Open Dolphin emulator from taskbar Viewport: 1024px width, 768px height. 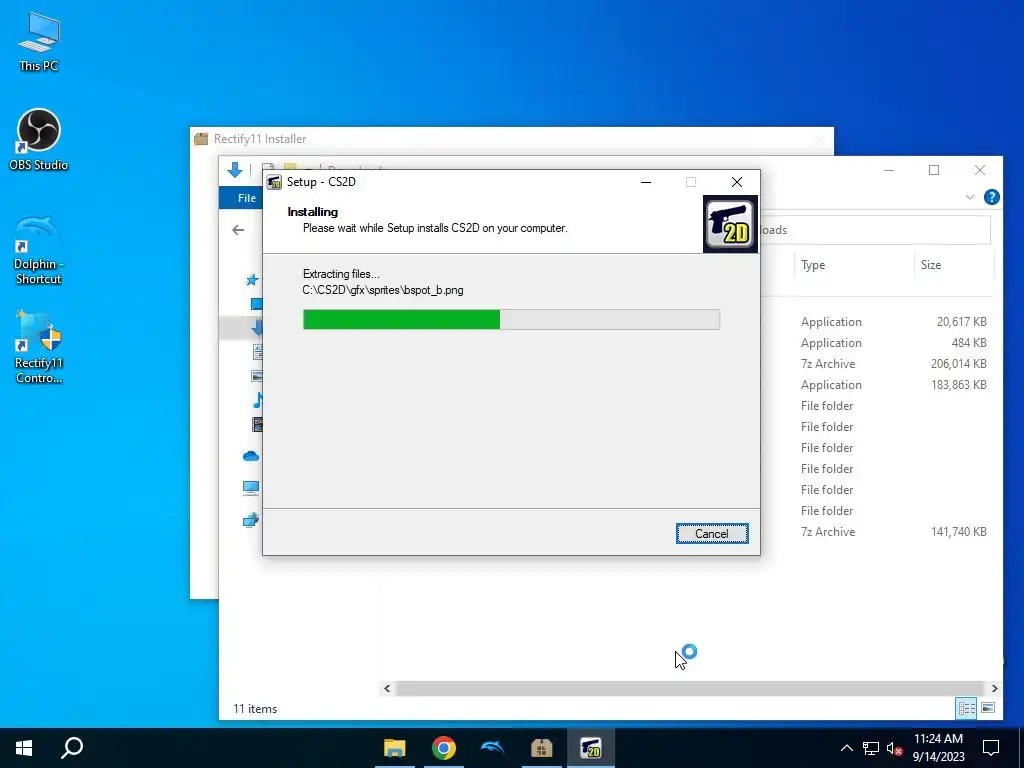click(x=492, y=748)
